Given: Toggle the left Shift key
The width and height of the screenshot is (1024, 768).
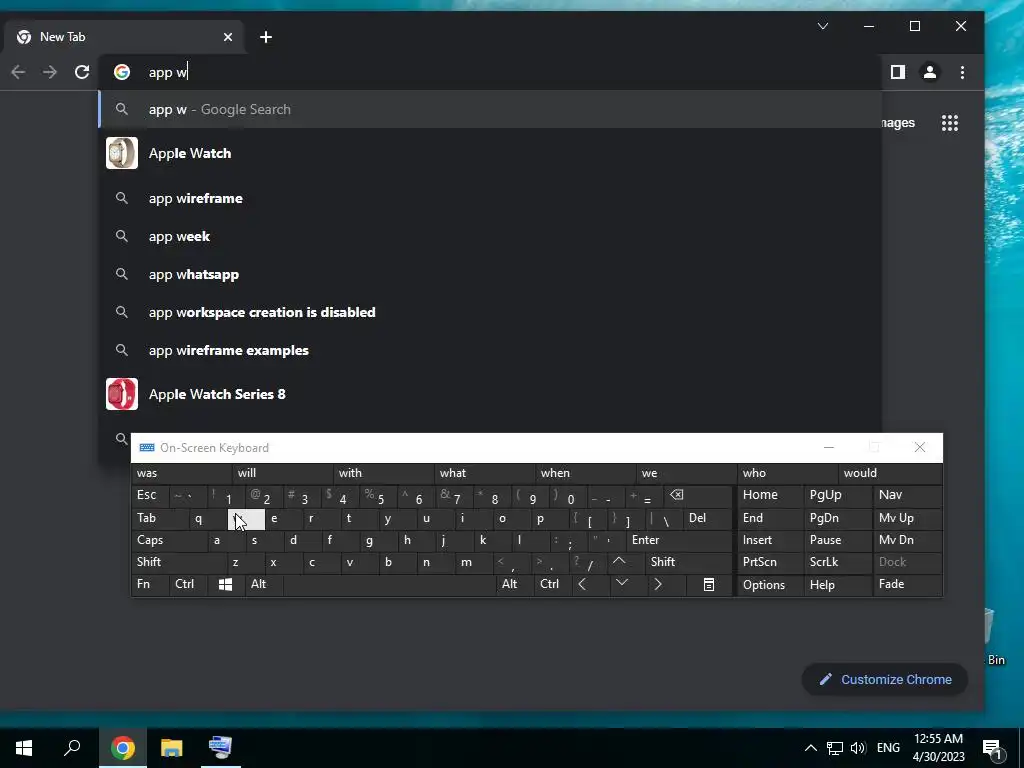Looking at the screenshot, I should click(x=178, y=562).
